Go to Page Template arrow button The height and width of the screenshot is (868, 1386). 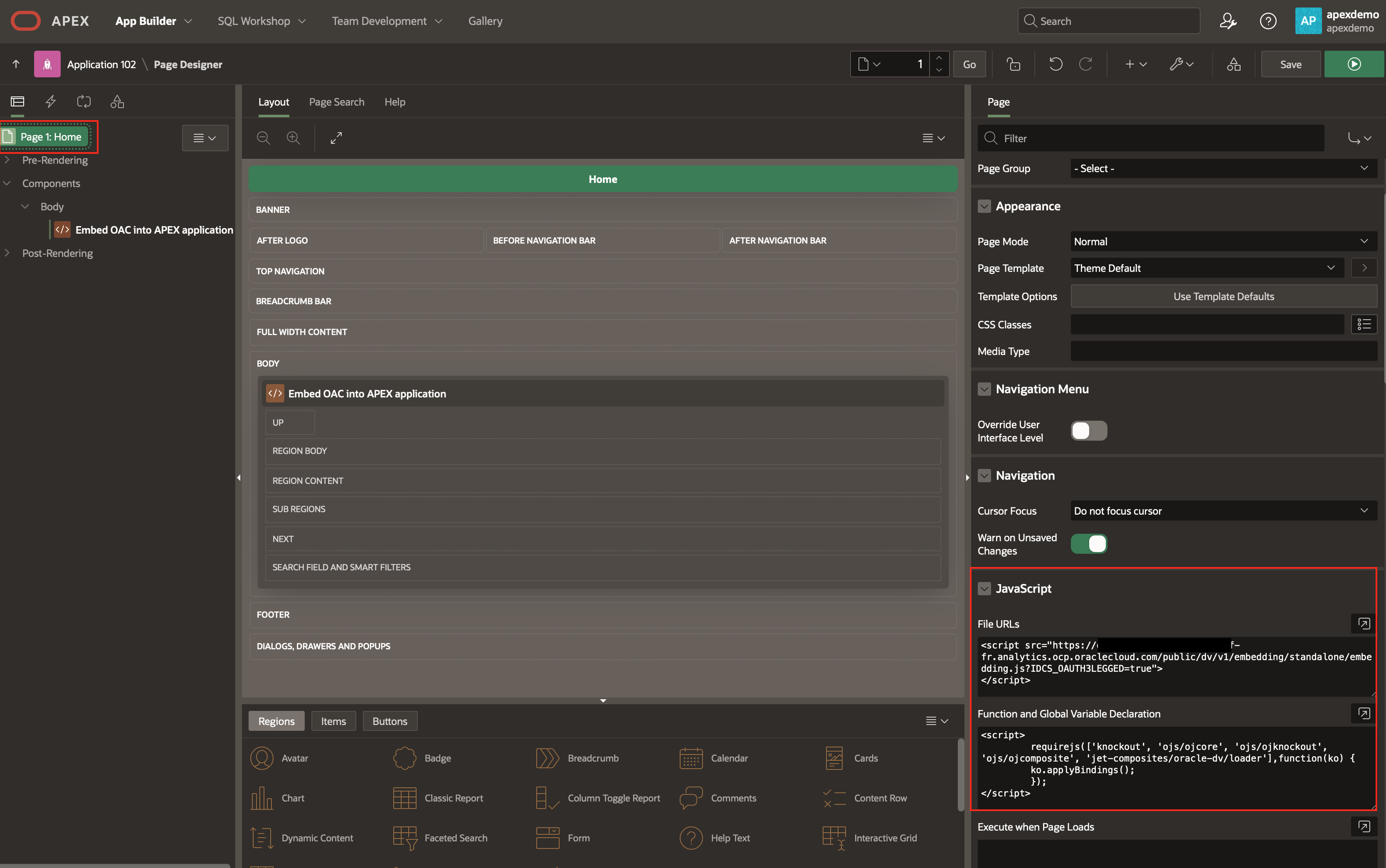1364,268
